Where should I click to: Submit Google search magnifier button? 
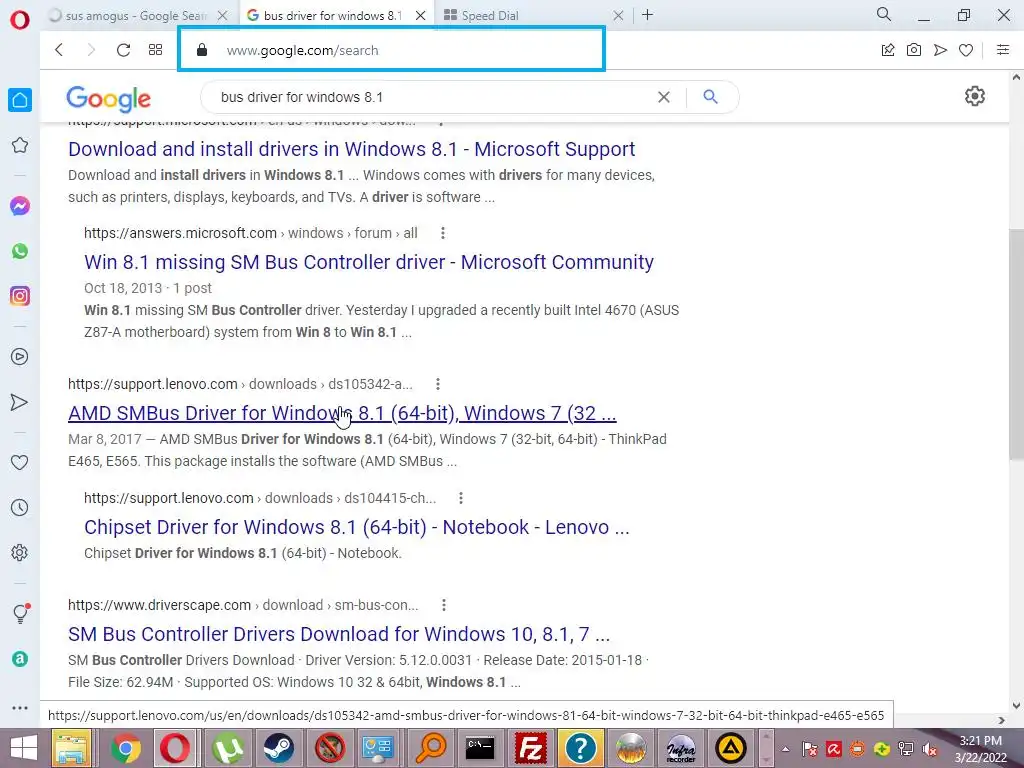pos(711,97)
